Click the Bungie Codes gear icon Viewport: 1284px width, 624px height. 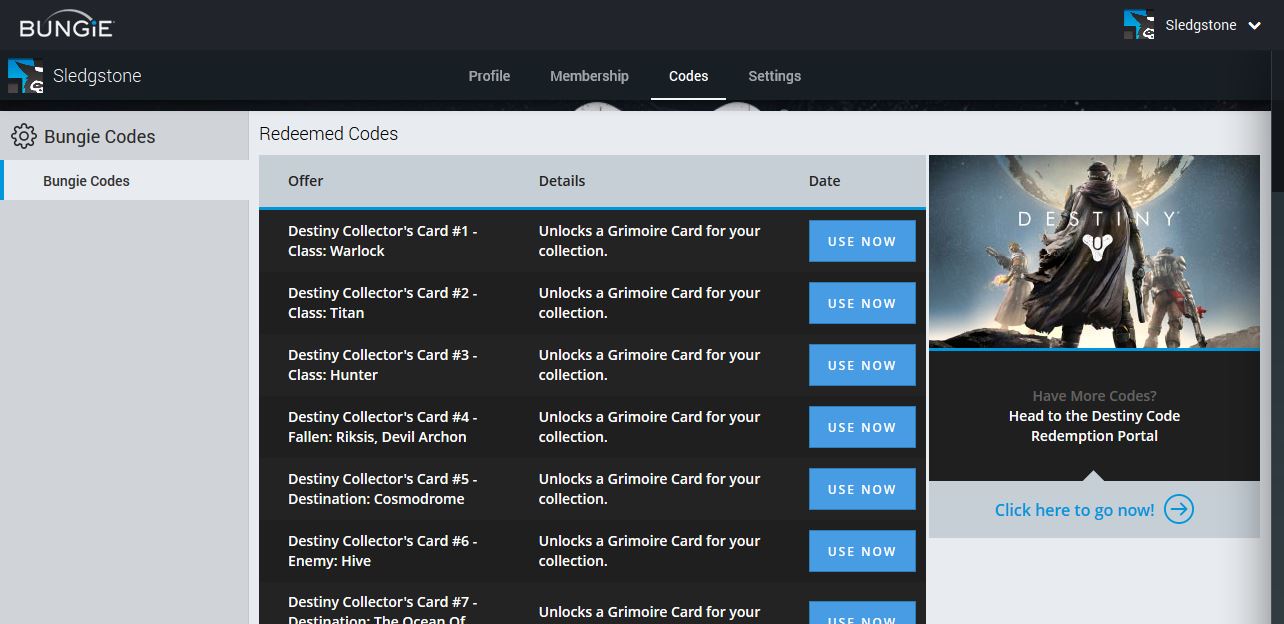click(24, 136)
